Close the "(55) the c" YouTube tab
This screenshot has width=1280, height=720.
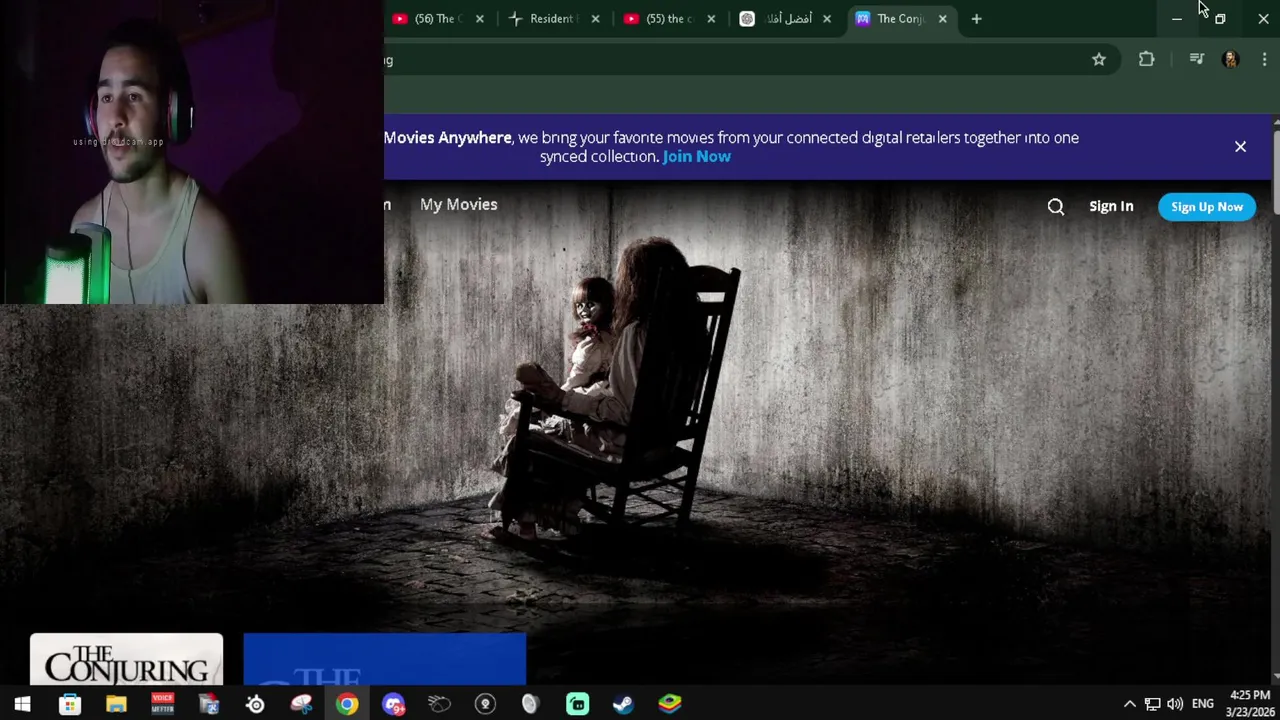point(711,18)
